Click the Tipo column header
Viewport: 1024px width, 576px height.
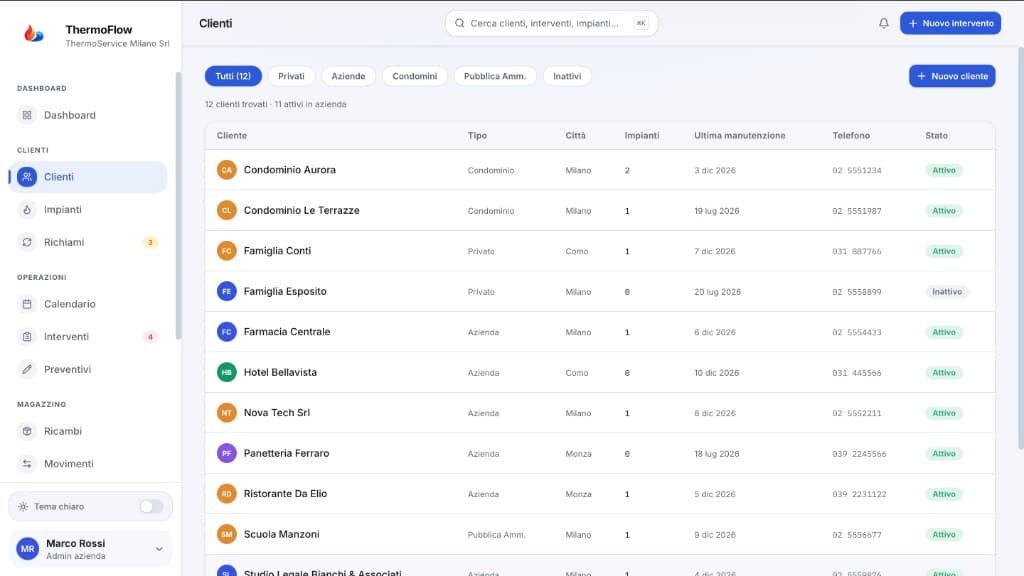click(477, 136)
